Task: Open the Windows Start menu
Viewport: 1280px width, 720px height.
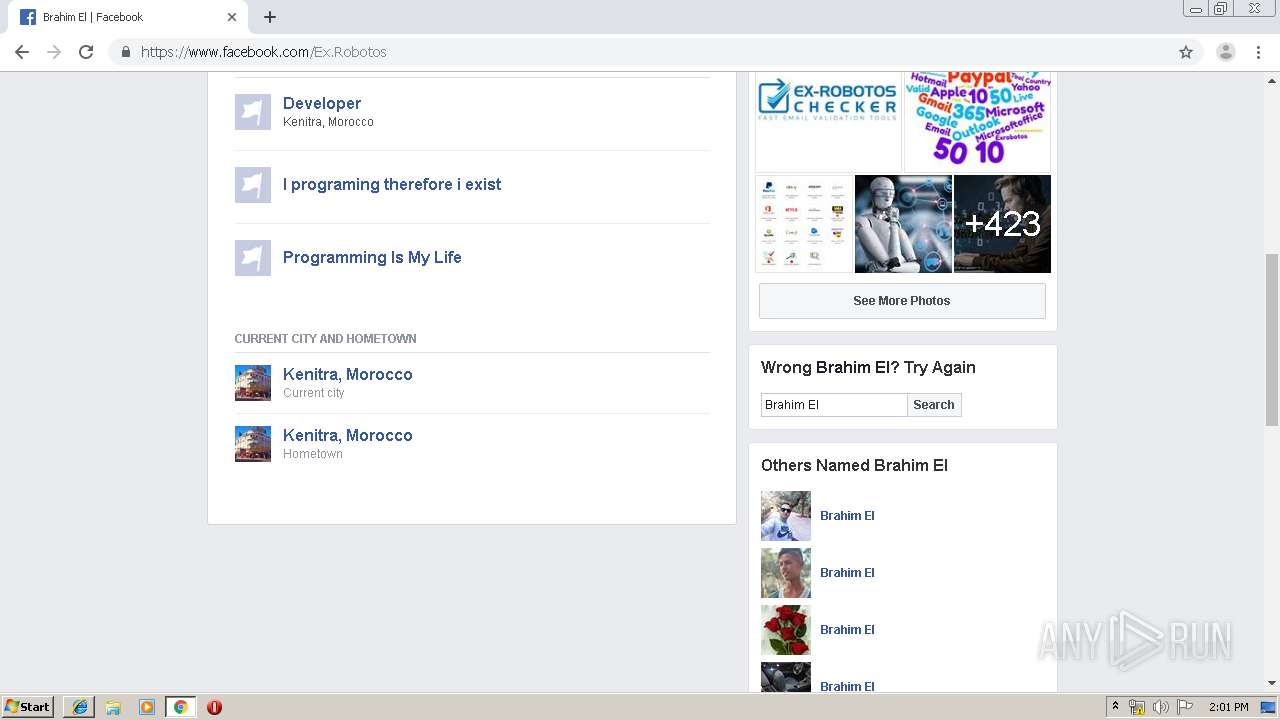Action: [28, 707]
